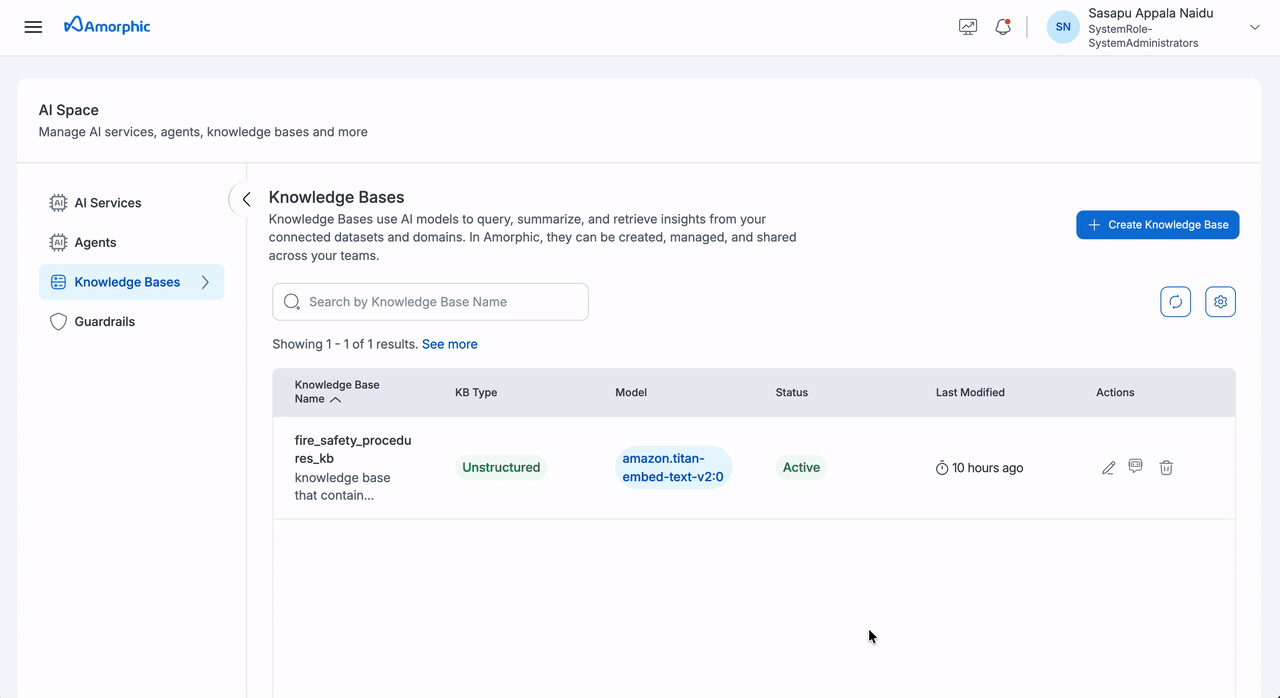Click the Guardrails shield icon in sidebar
Viewport: 1280px width, 698px height.
point(57,321)
